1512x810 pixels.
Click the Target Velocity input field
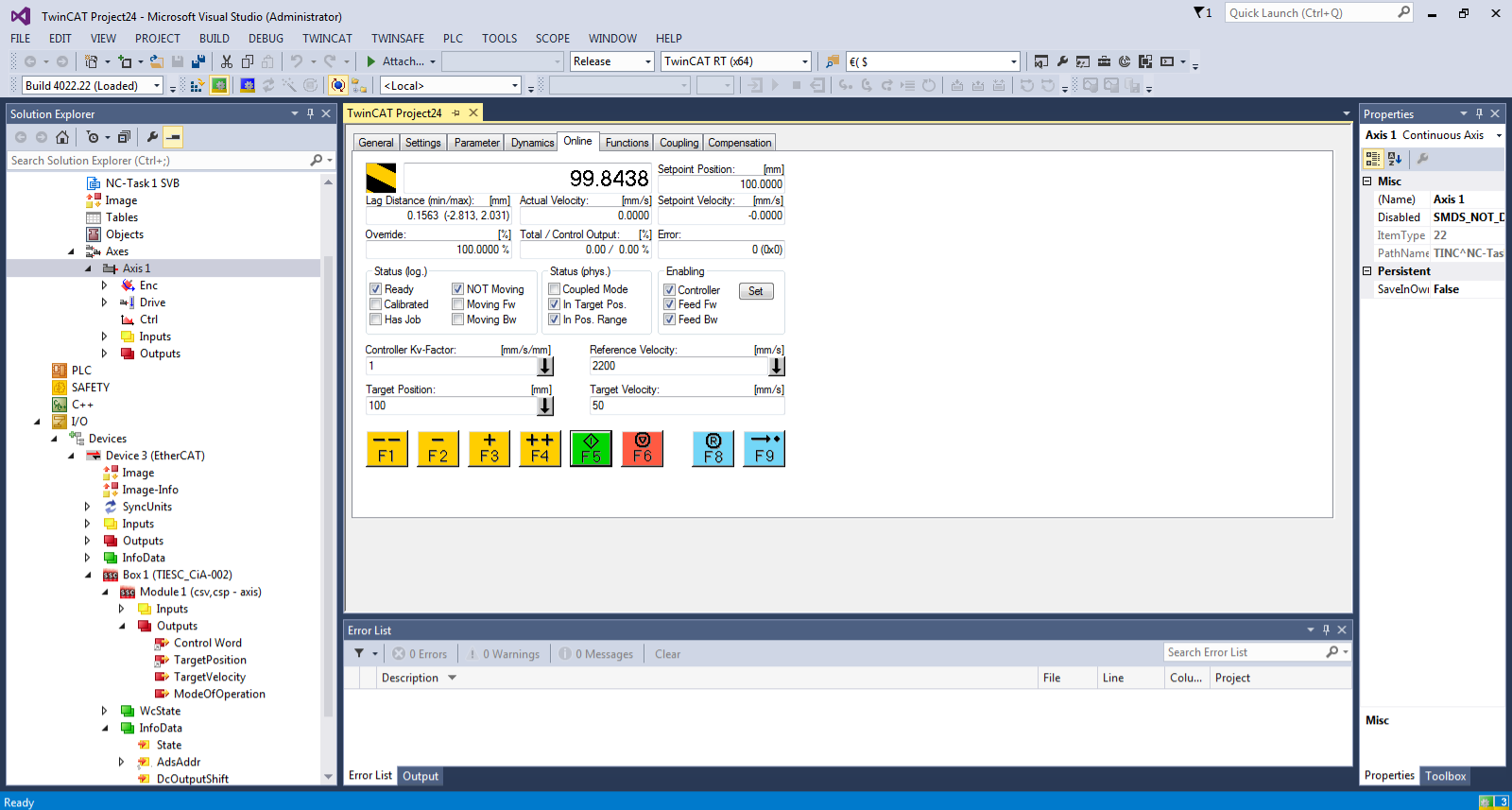click(687, 405)
